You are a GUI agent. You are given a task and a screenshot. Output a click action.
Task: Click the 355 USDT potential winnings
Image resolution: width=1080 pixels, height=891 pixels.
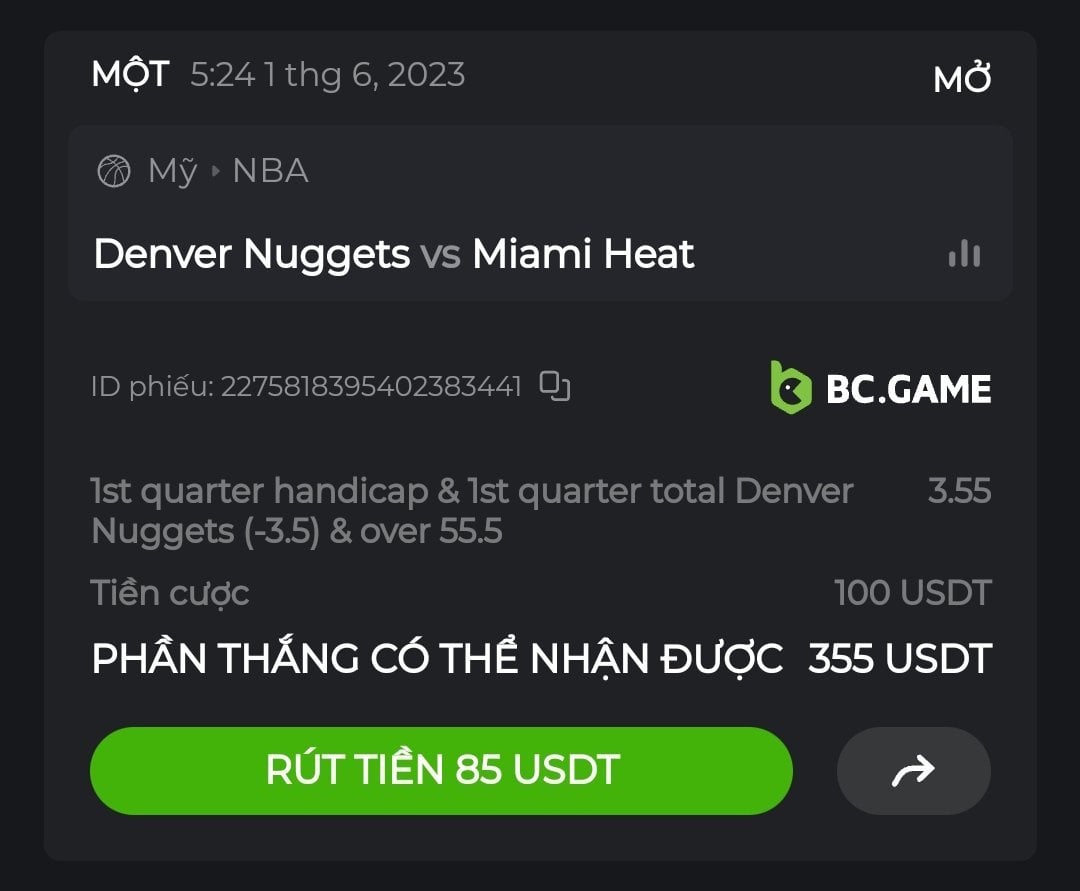900,658
